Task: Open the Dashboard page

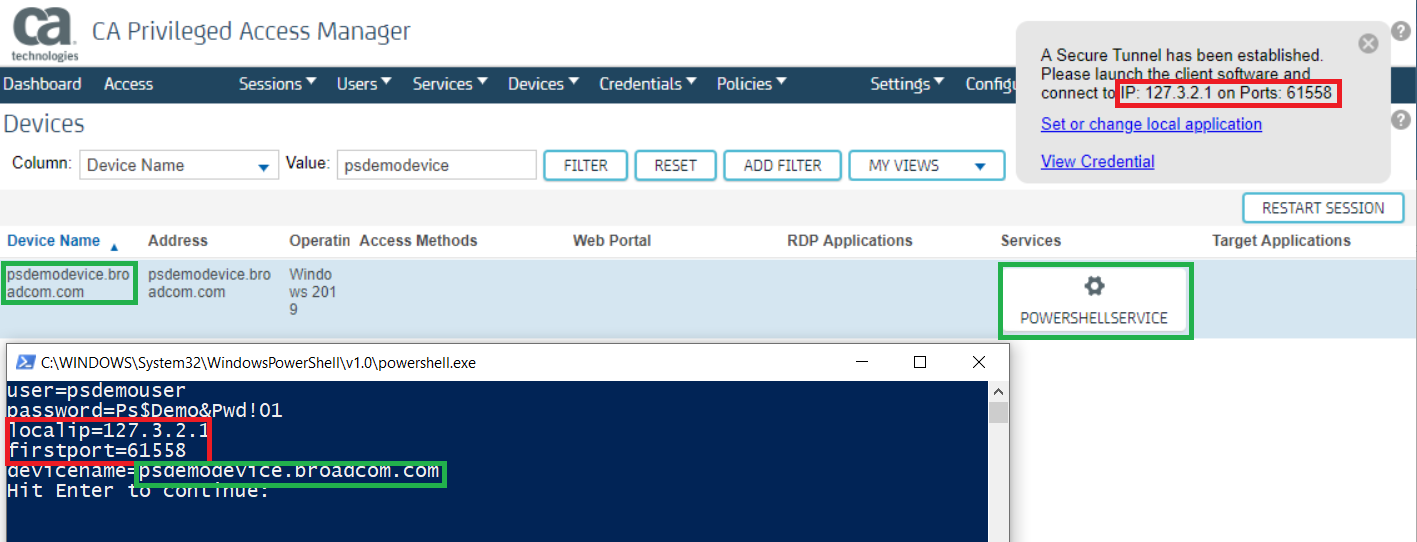Action: [42, 84]
